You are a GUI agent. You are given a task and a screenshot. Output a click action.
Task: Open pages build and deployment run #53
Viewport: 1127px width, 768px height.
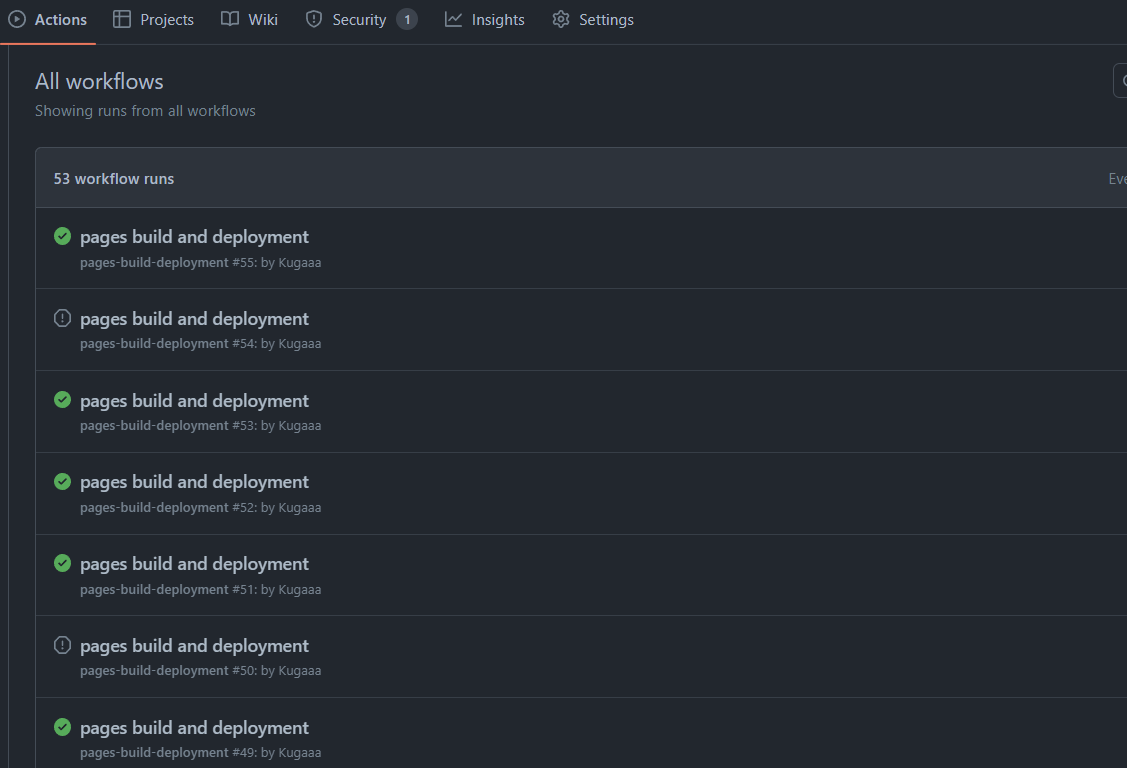click(x=194, y=400)
